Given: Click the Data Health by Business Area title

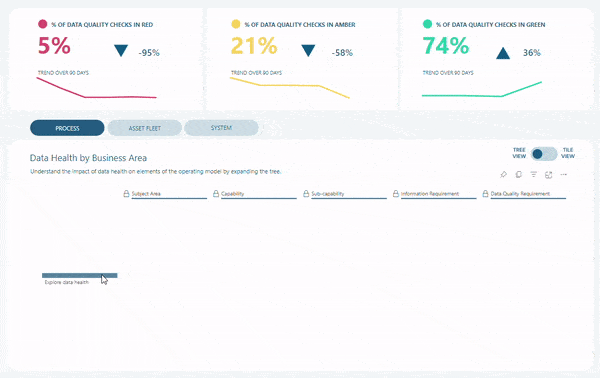Looking at the screenshot, I should click(x=88, y=158).
